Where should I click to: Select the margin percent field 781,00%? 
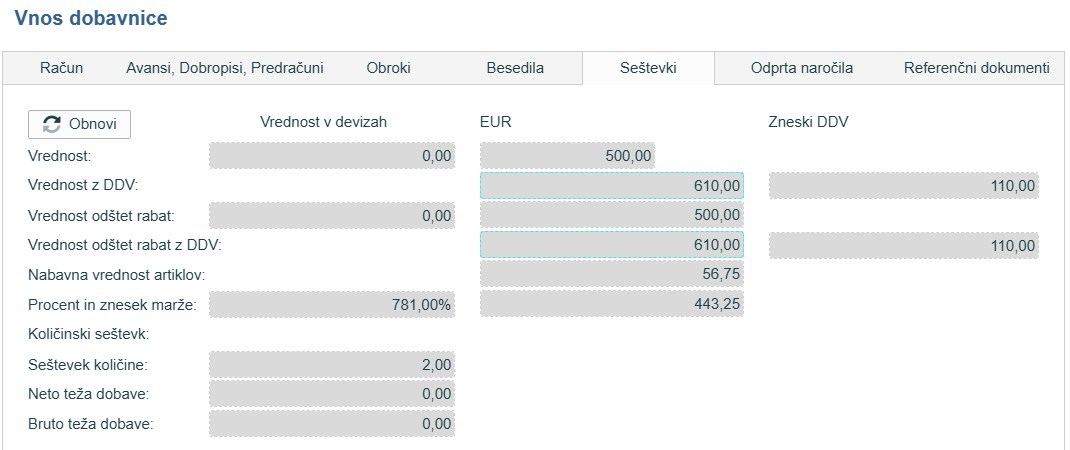click(331, 304)
